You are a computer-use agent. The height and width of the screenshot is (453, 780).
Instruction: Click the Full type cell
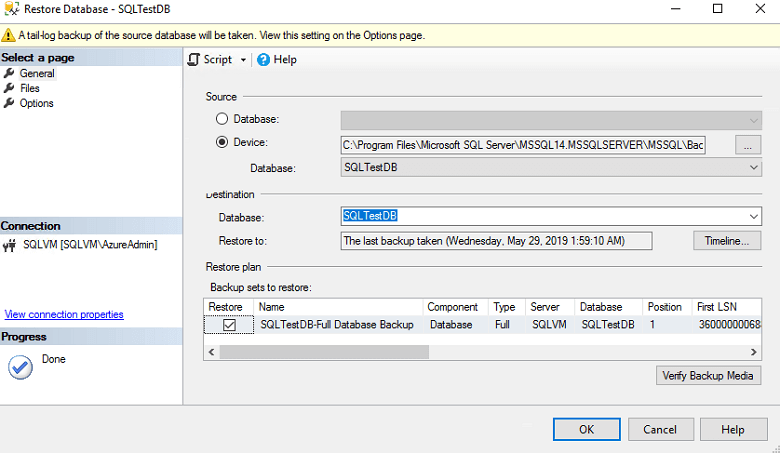pos(502,325)
